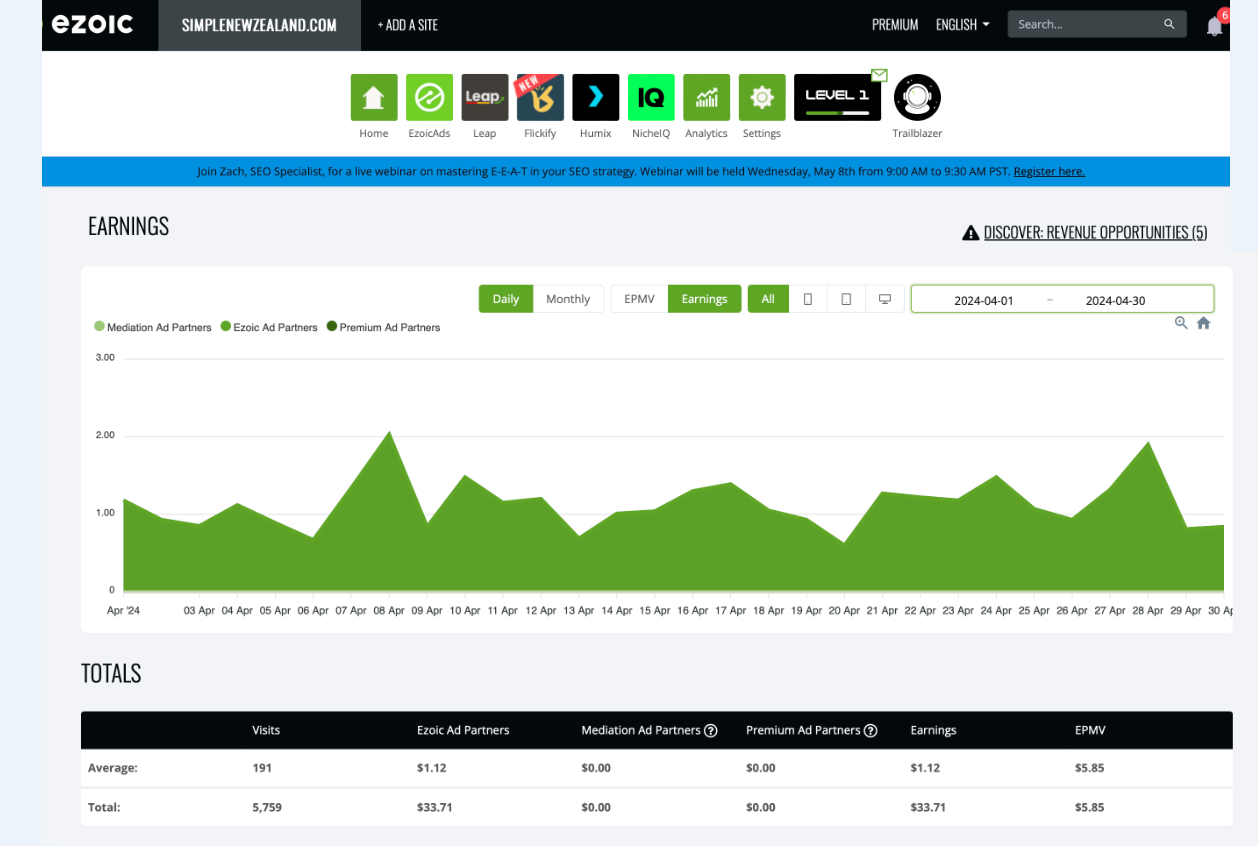Toggle Mediation Ad Partners legend series

tap(153, 327)
